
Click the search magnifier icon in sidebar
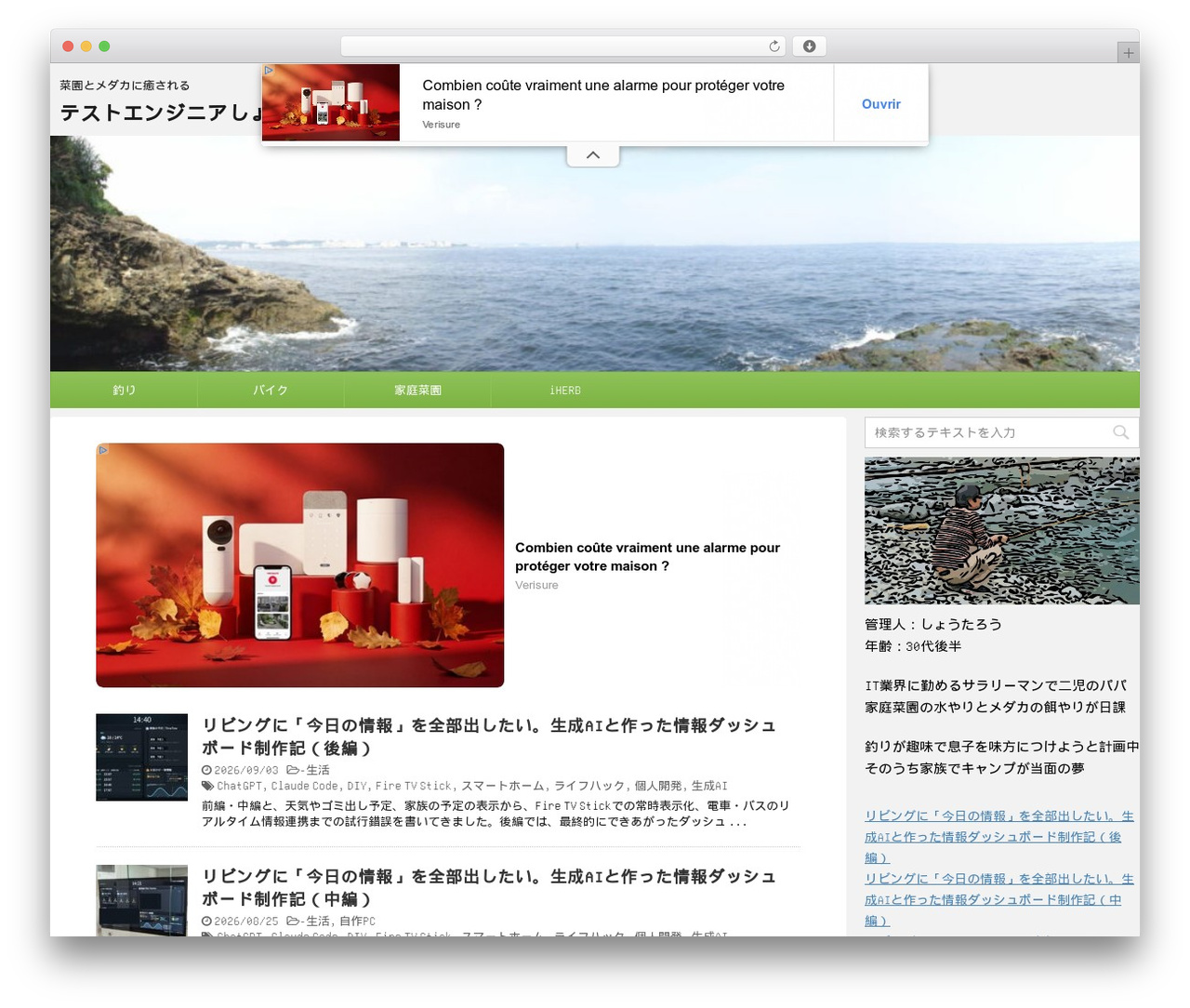tap(1120, 432)
